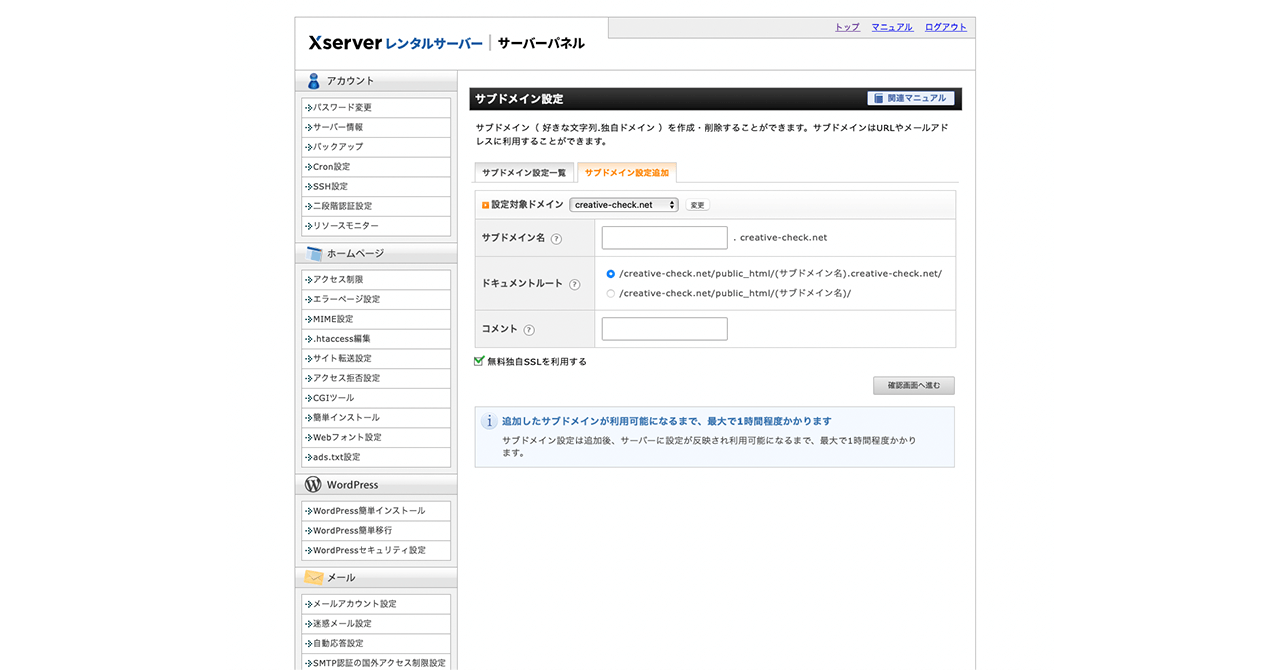The image size is (1280, 670).
Task: Click the 変更 button next to domain
Action: click(697, 205)
